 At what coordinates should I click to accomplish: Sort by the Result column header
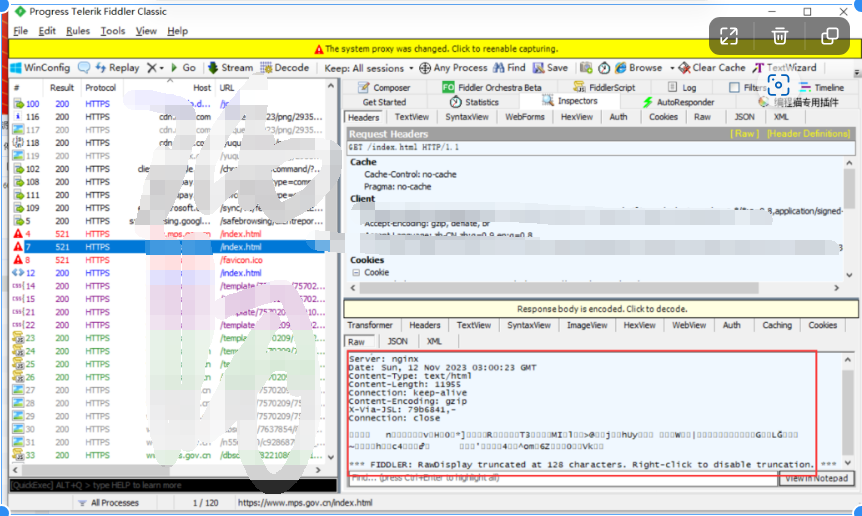(62, 87)
